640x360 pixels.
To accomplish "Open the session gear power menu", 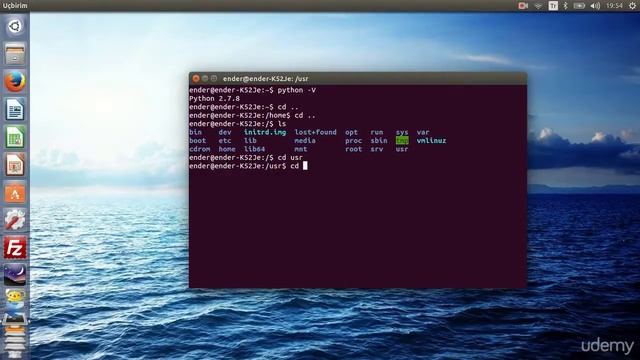I will 632,6.
